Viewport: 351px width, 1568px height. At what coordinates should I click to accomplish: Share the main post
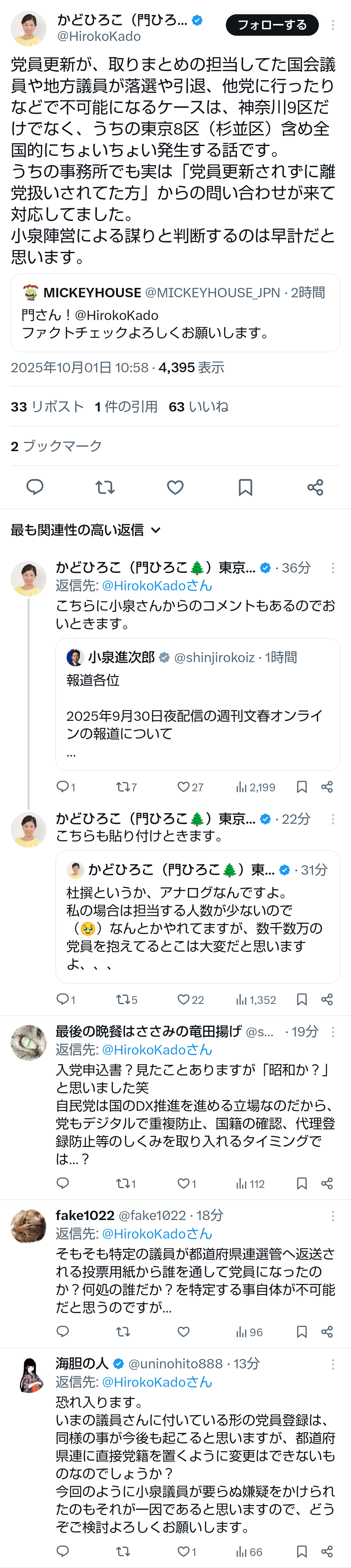315,487
